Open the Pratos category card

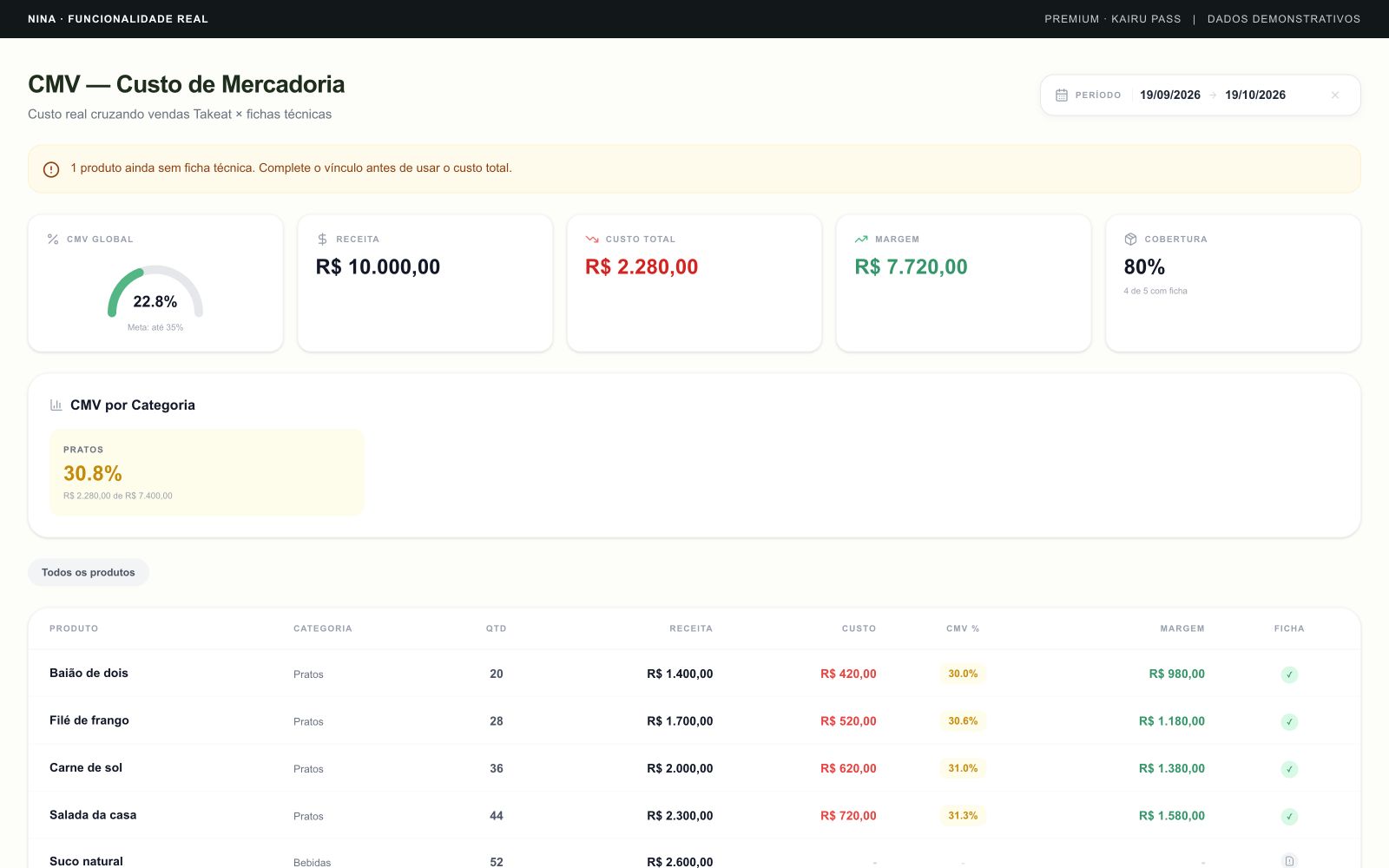tap(207, 472)
